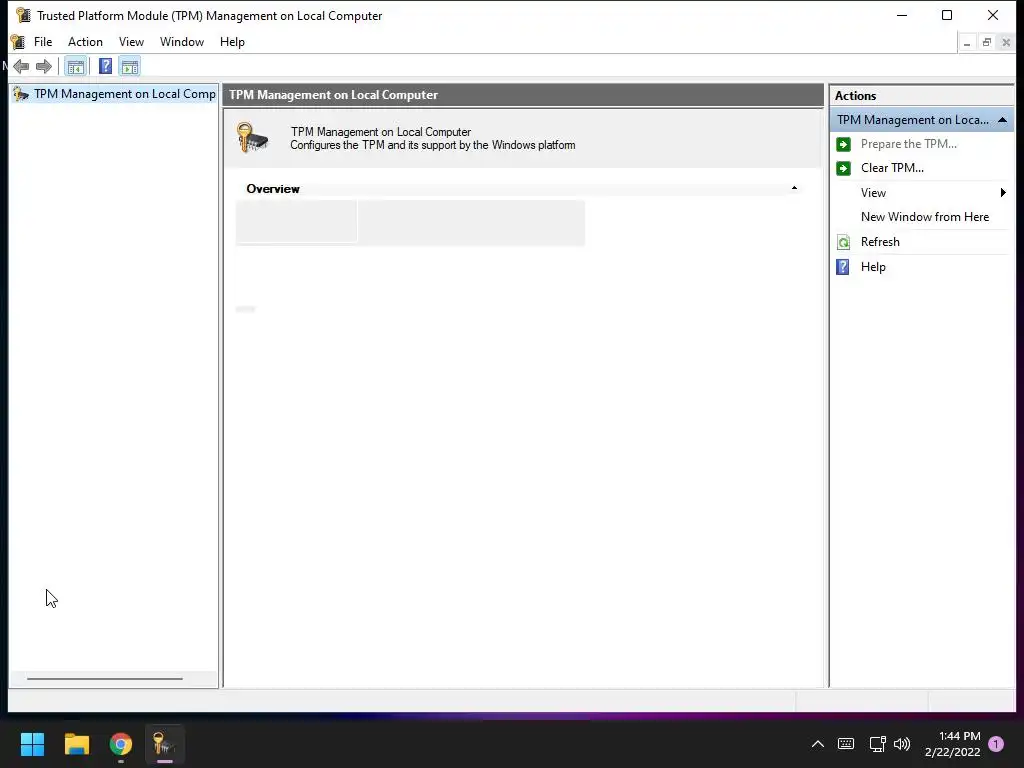Go forward with the toolbar Forward arrow
The image size is (1024, 768).
point(44,67)
